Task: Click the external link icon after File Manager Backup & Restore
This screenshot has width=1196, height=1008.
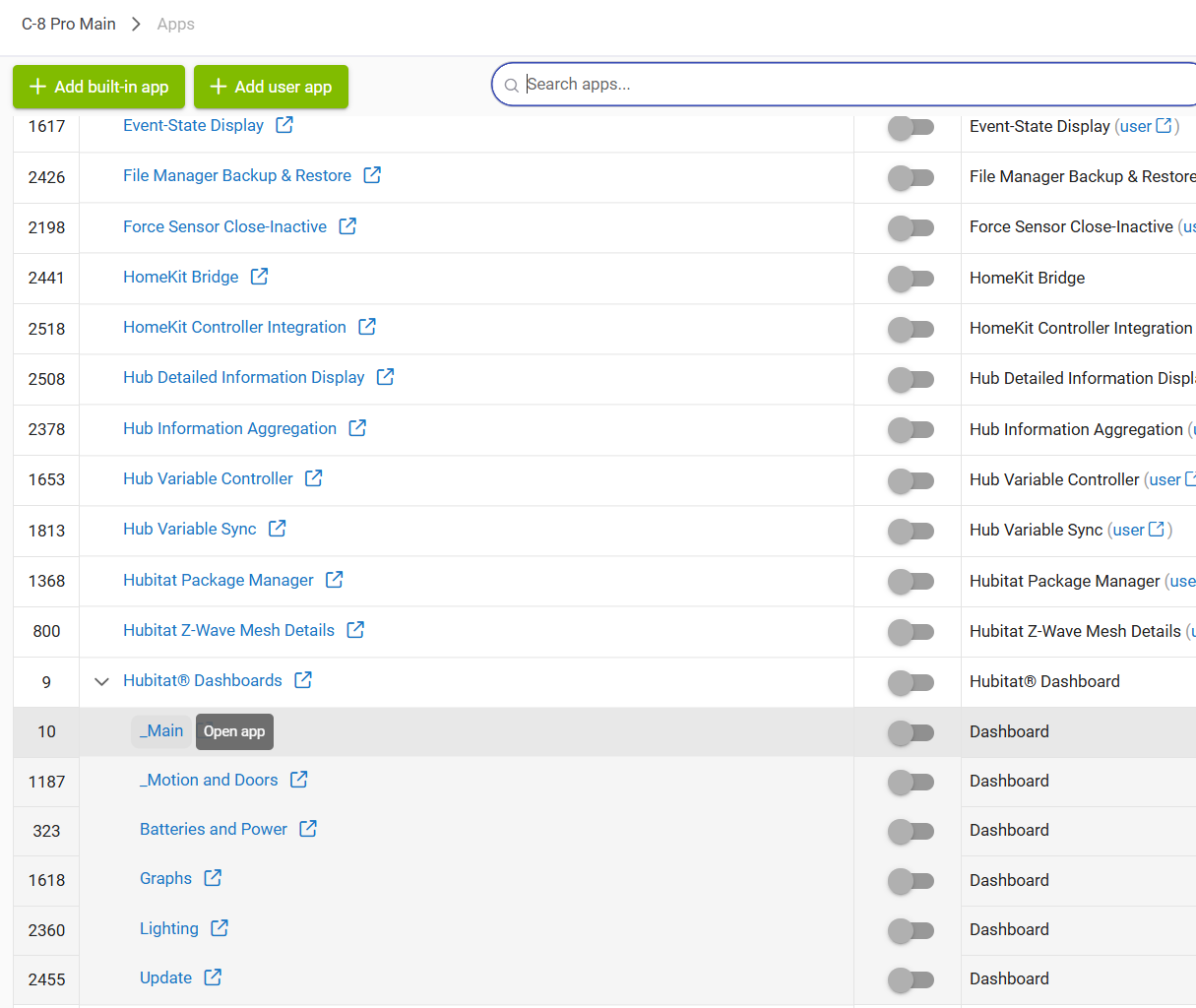Action: click(x=372, y=175)
